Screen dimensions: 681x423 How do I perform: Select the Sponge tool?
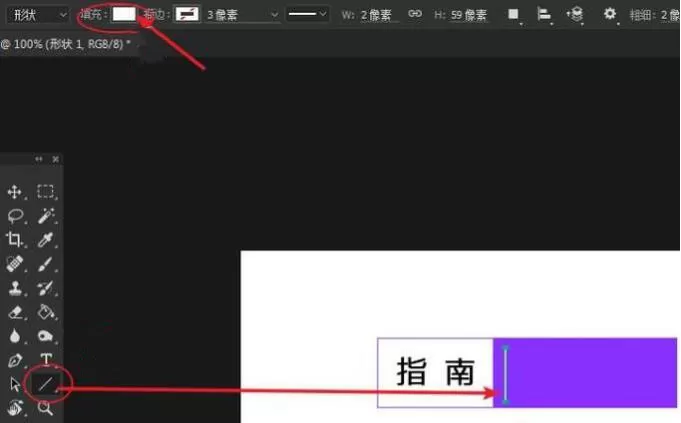point(46,336)
